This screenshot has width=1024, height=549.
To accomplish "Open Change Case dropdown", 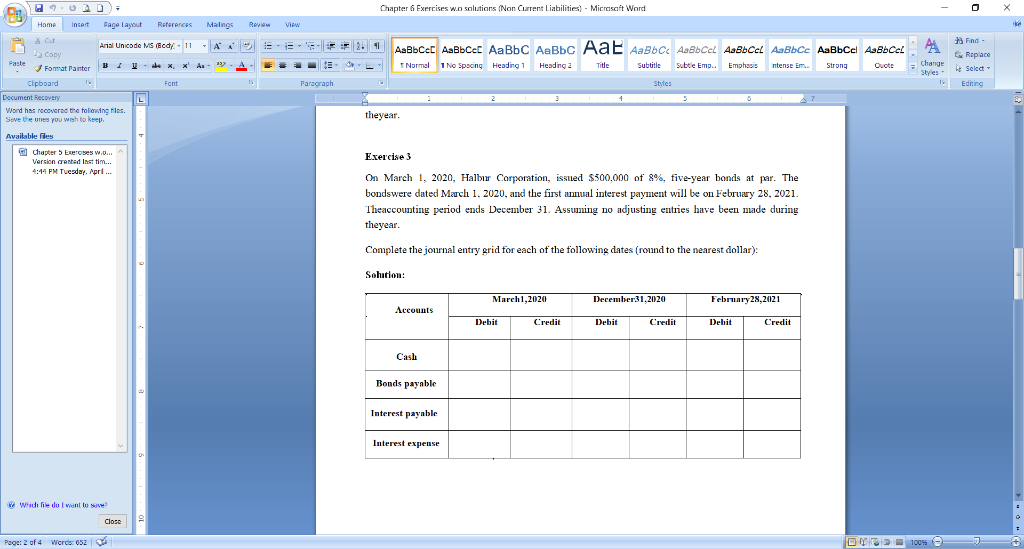I will click(x=202, y=65).
